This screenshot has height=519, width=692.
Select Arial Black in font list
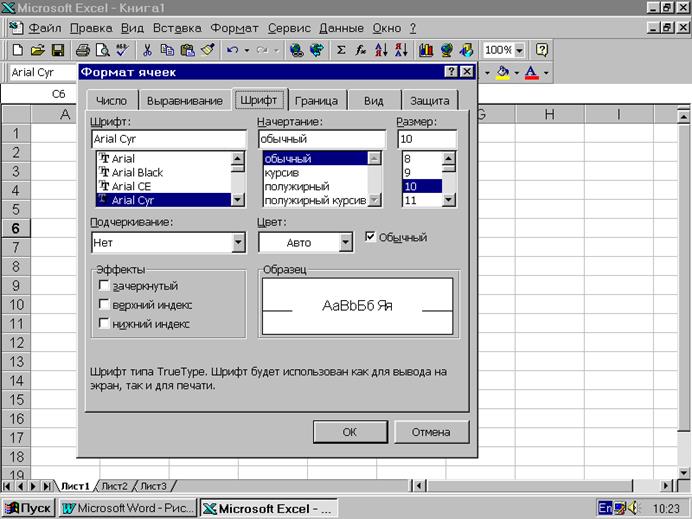click(164, 172)
